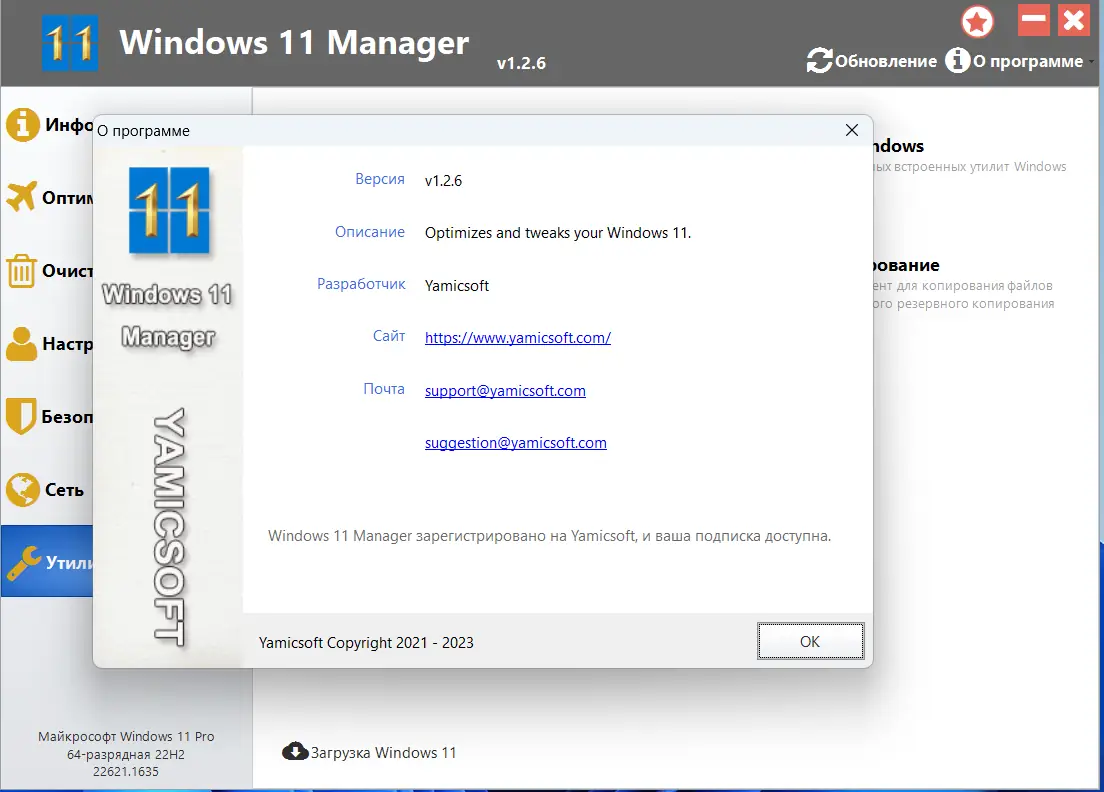Image resolution: width=1104 pixels, height=792 pixels.
Task: Click the info icon beside О программе
Action: pyautogui.click(x=957, y=61)
